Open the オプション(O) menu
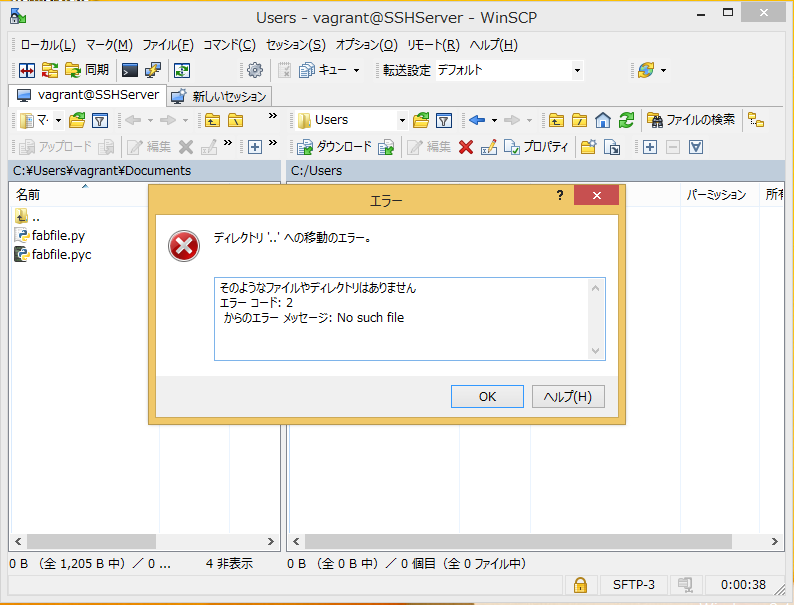Screen dimensions: 794x605 coord(367,45)
